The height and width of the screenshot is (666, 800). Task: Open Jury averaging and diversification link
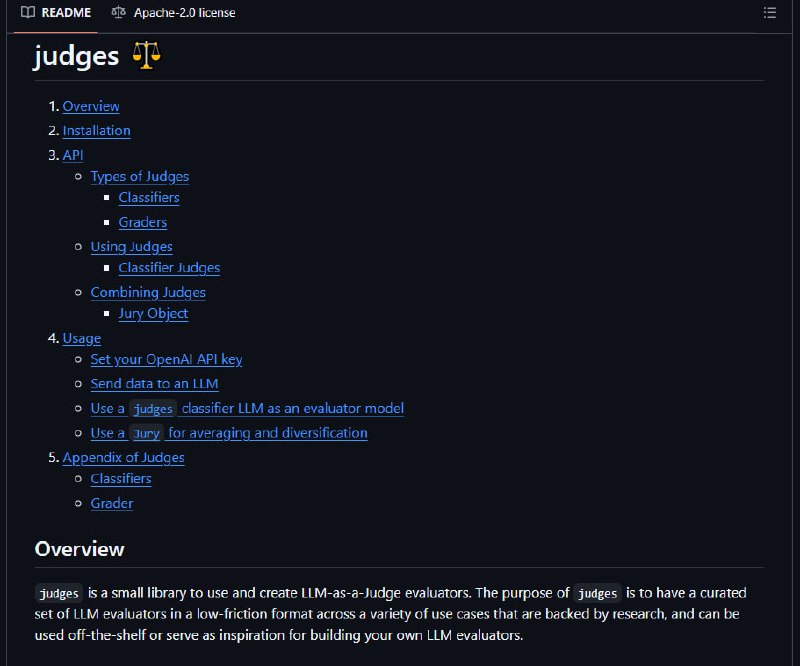(229, 433)
